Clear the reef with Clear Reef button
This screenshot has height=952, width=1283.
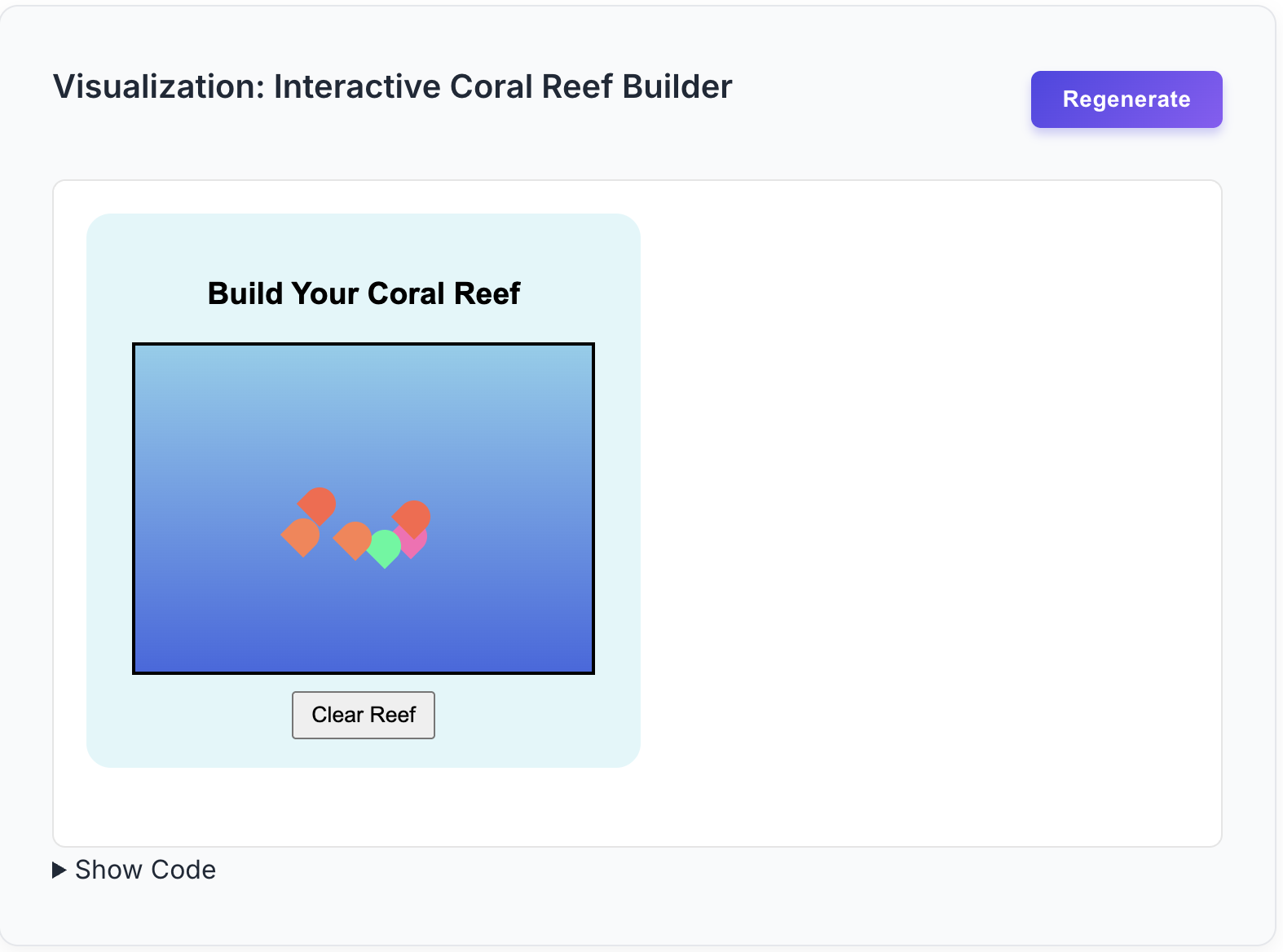[364, 715]
